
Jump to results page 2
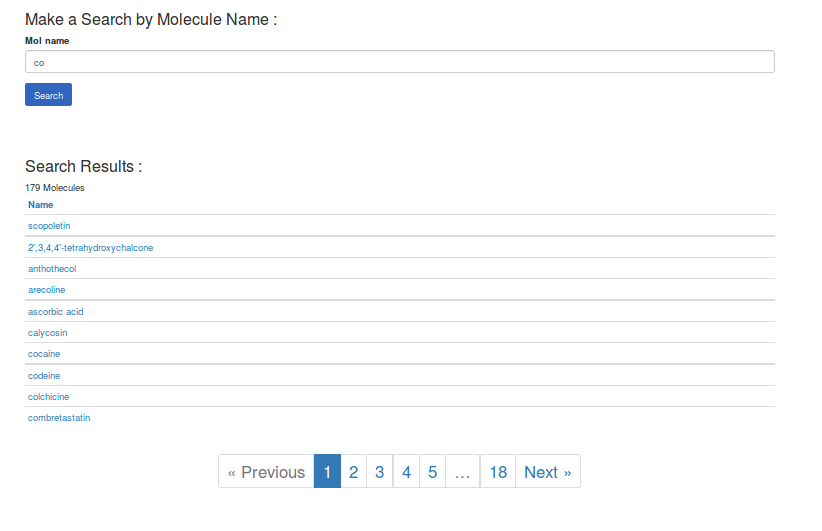click(x=353, y=472)
